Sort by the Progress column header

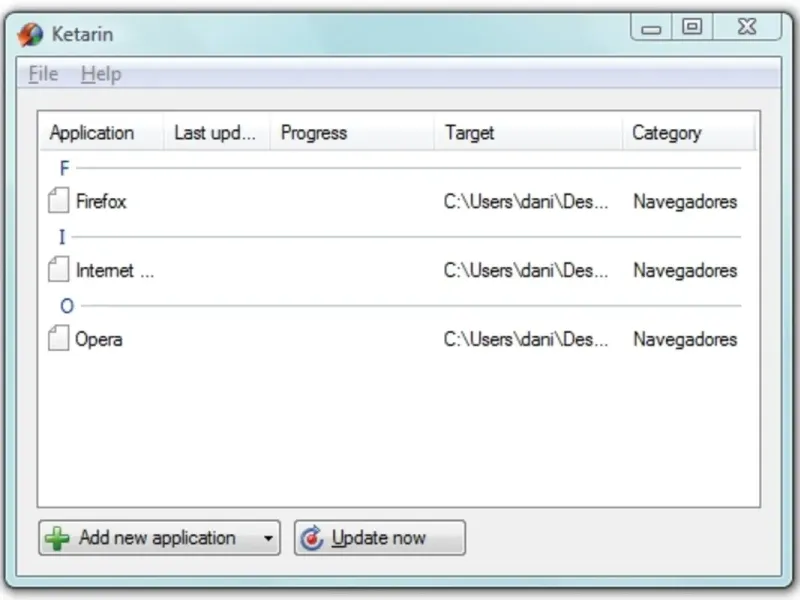point(352,133)
